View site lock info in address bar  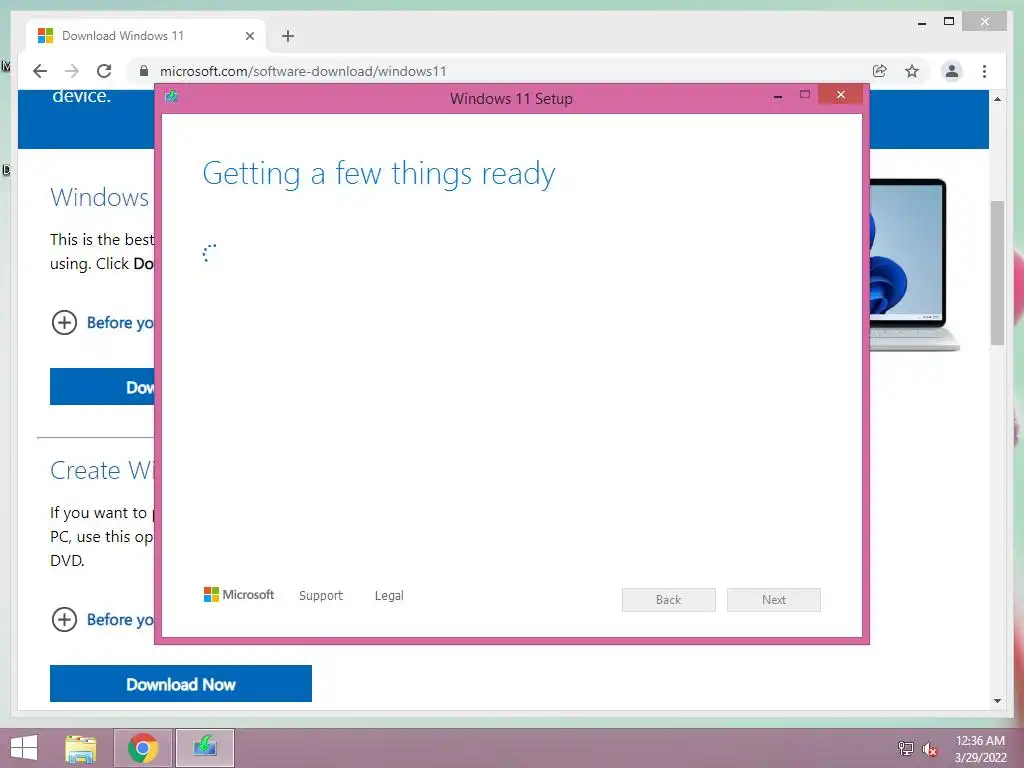(x=144, y=71)
